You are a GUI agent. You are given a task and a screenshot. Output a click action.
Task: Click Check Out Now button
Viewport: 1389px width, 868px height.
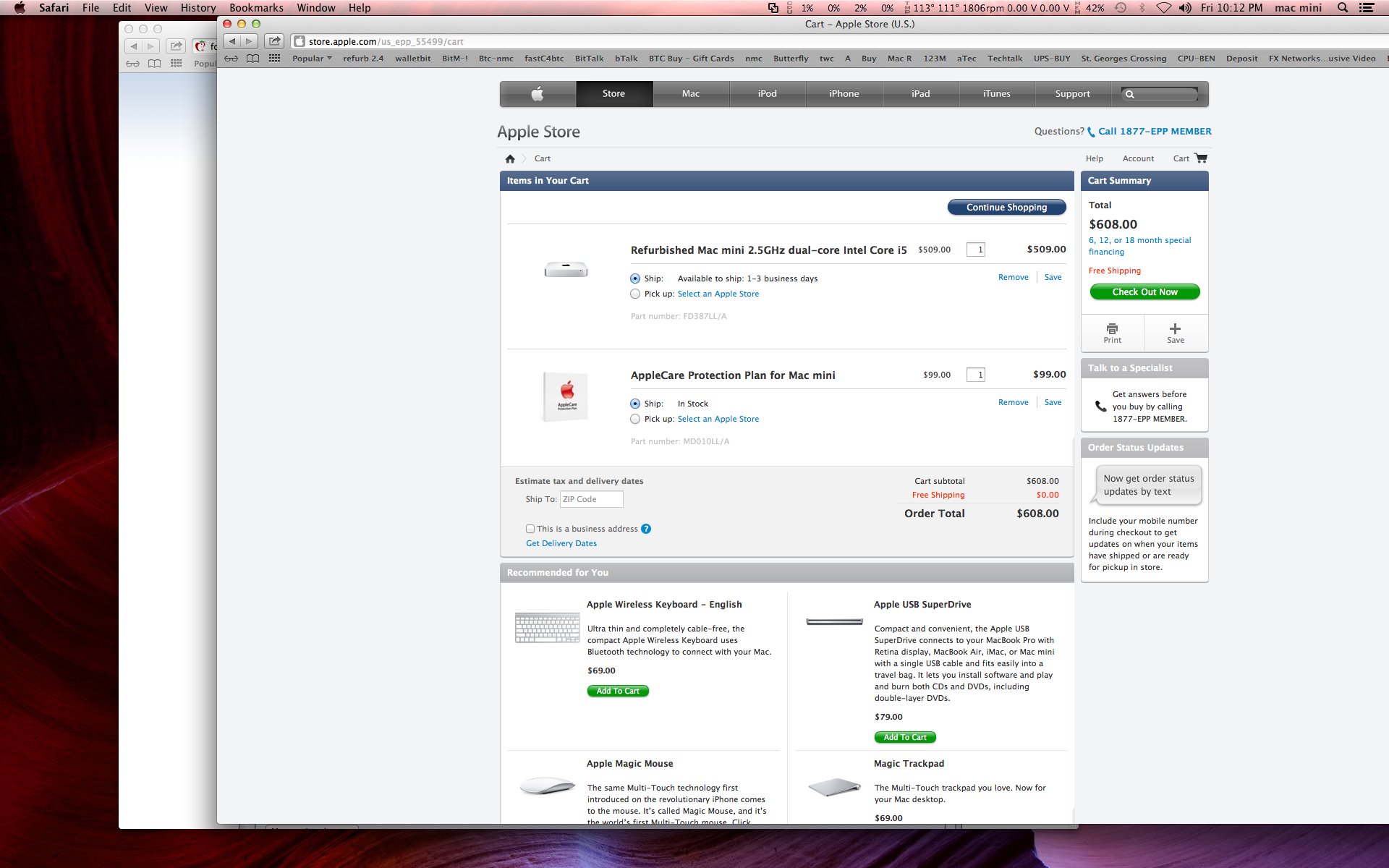point(1145,292)
